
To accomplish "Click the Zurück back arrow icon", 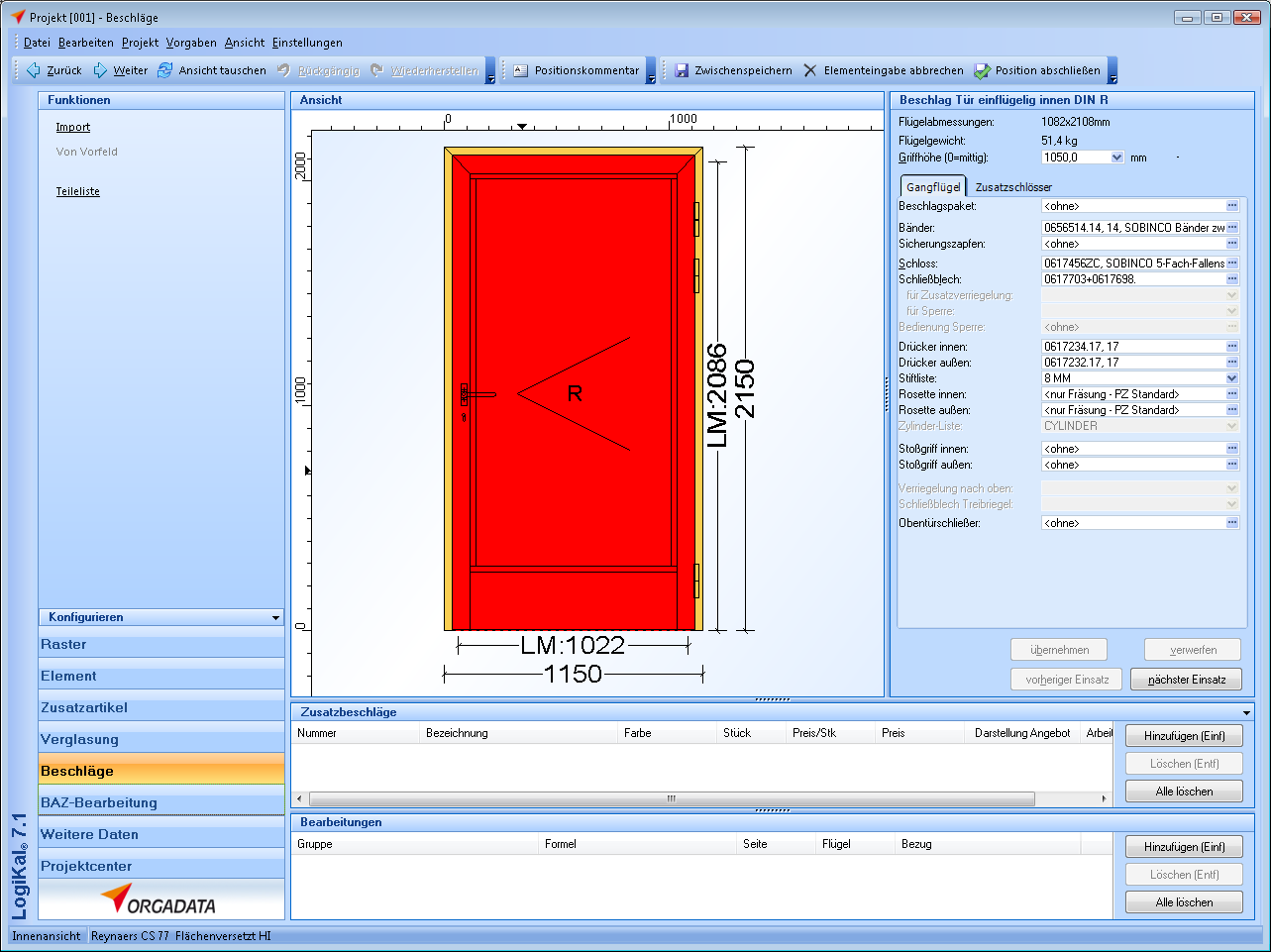I will pos(33,70).
